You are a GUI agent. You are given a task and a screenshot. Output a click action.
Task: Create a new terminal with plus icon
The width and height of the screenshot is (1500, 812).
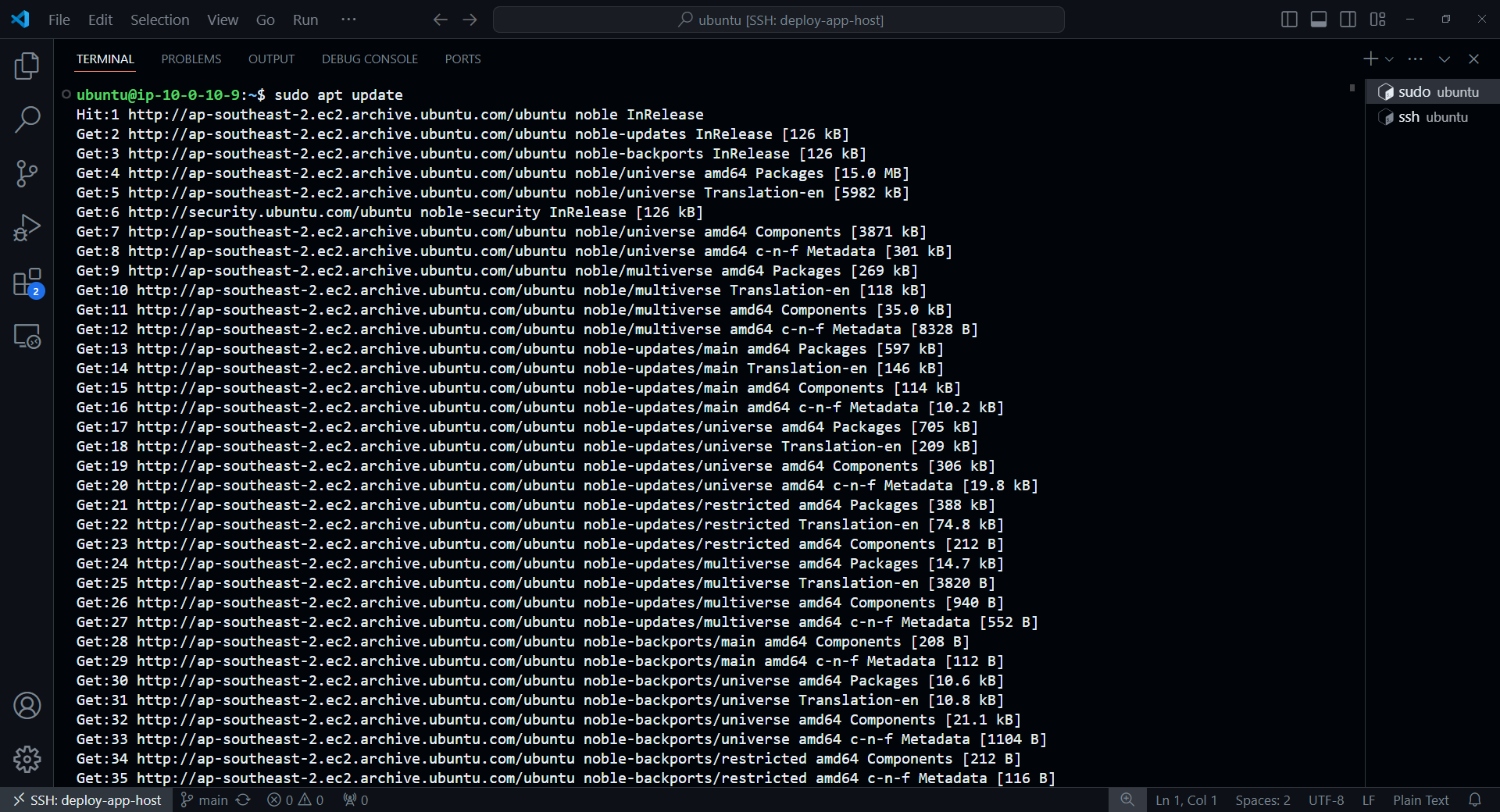click(x=1370, y=59)
